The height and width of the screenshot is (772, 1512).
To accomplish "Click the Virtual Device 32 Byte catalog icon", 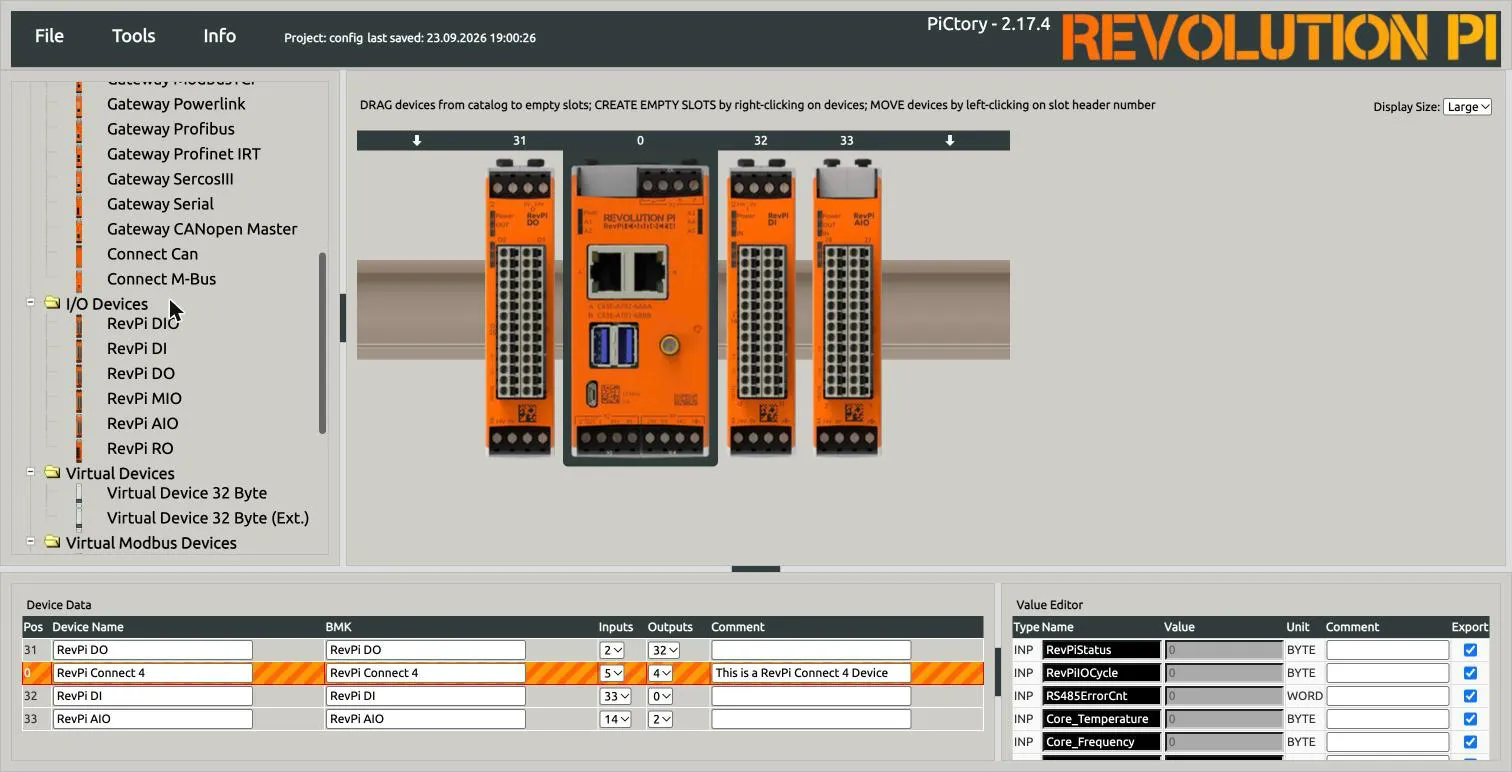I will [79, 493].
